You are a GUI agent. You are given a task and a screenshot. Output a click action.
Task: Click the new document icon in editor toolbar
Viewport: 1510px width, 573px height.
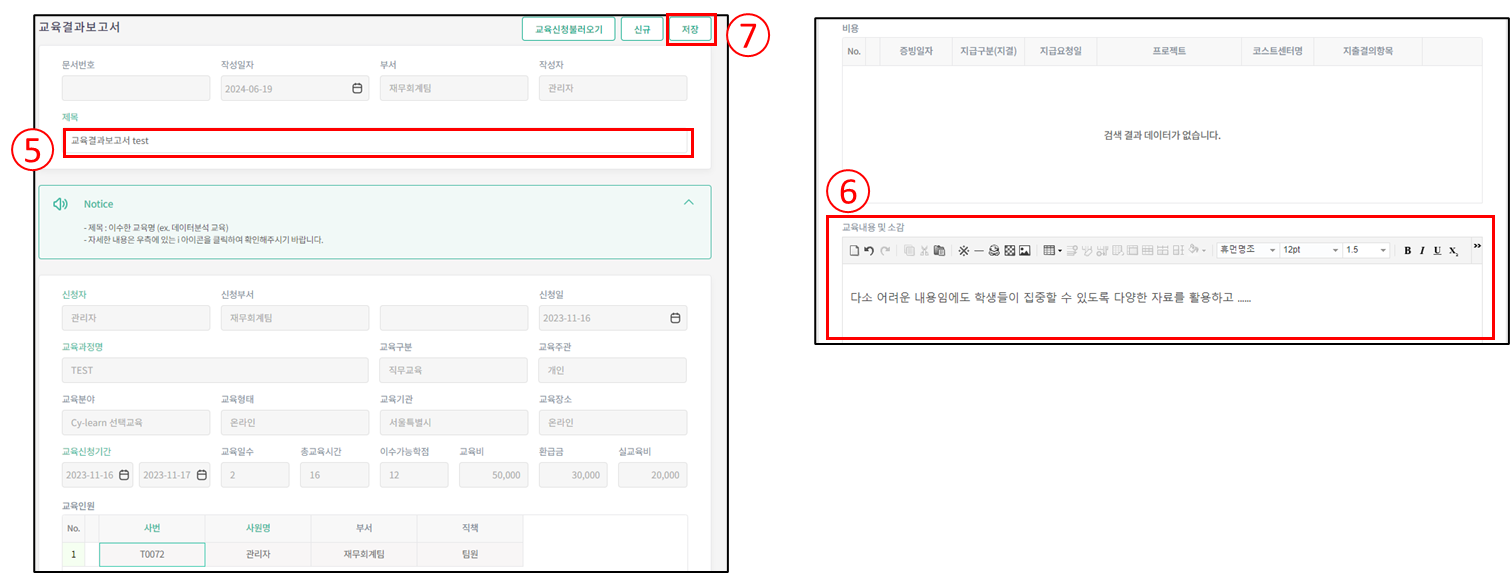click(x=854, y=250)
